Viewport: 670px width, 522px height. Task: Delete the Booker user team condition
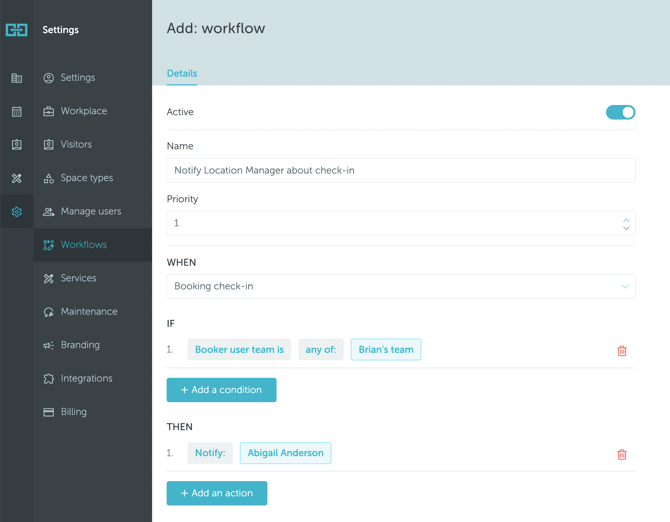[622, 351]
